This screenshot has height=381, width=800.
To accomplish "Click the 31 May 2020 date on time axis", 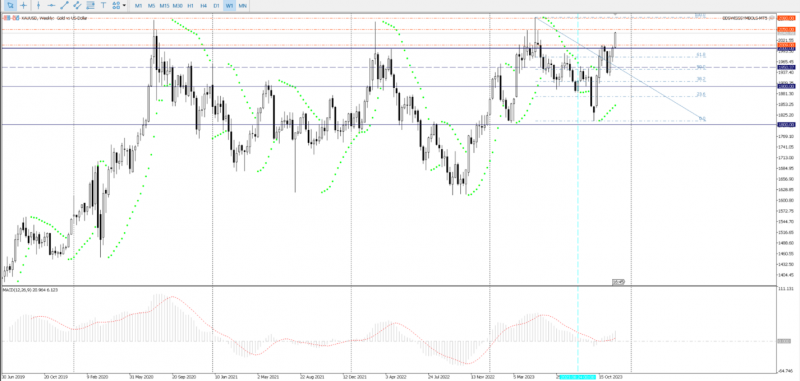I will tap(142, 377).
